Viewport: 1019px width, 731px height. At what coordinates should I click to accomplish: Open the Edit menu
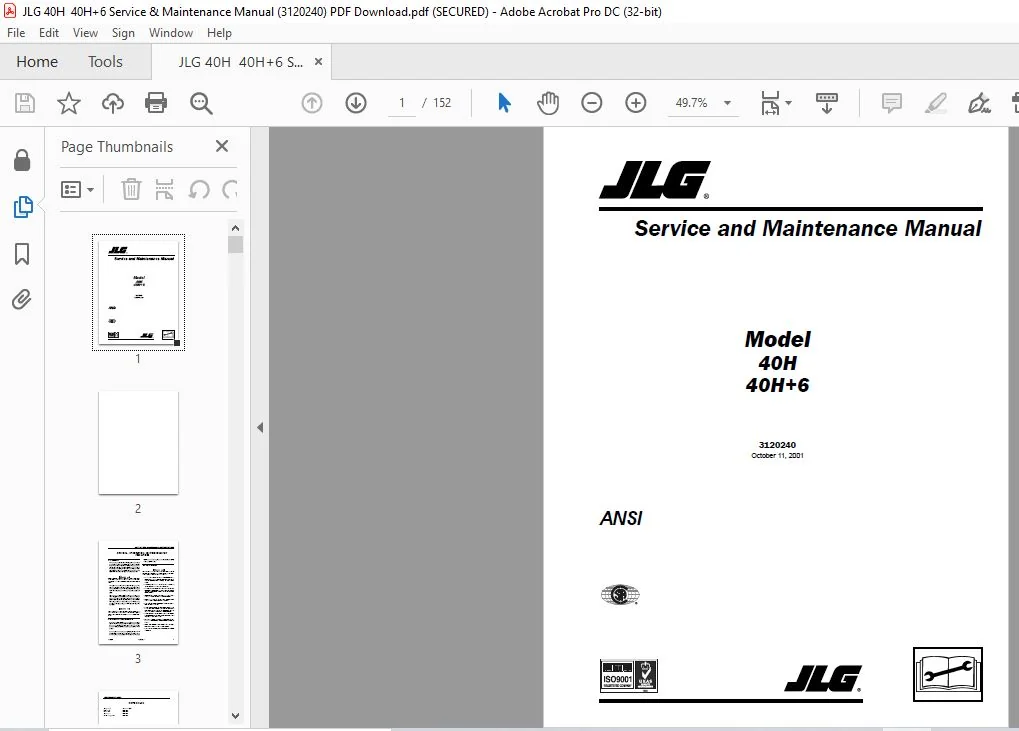point(49,32)
